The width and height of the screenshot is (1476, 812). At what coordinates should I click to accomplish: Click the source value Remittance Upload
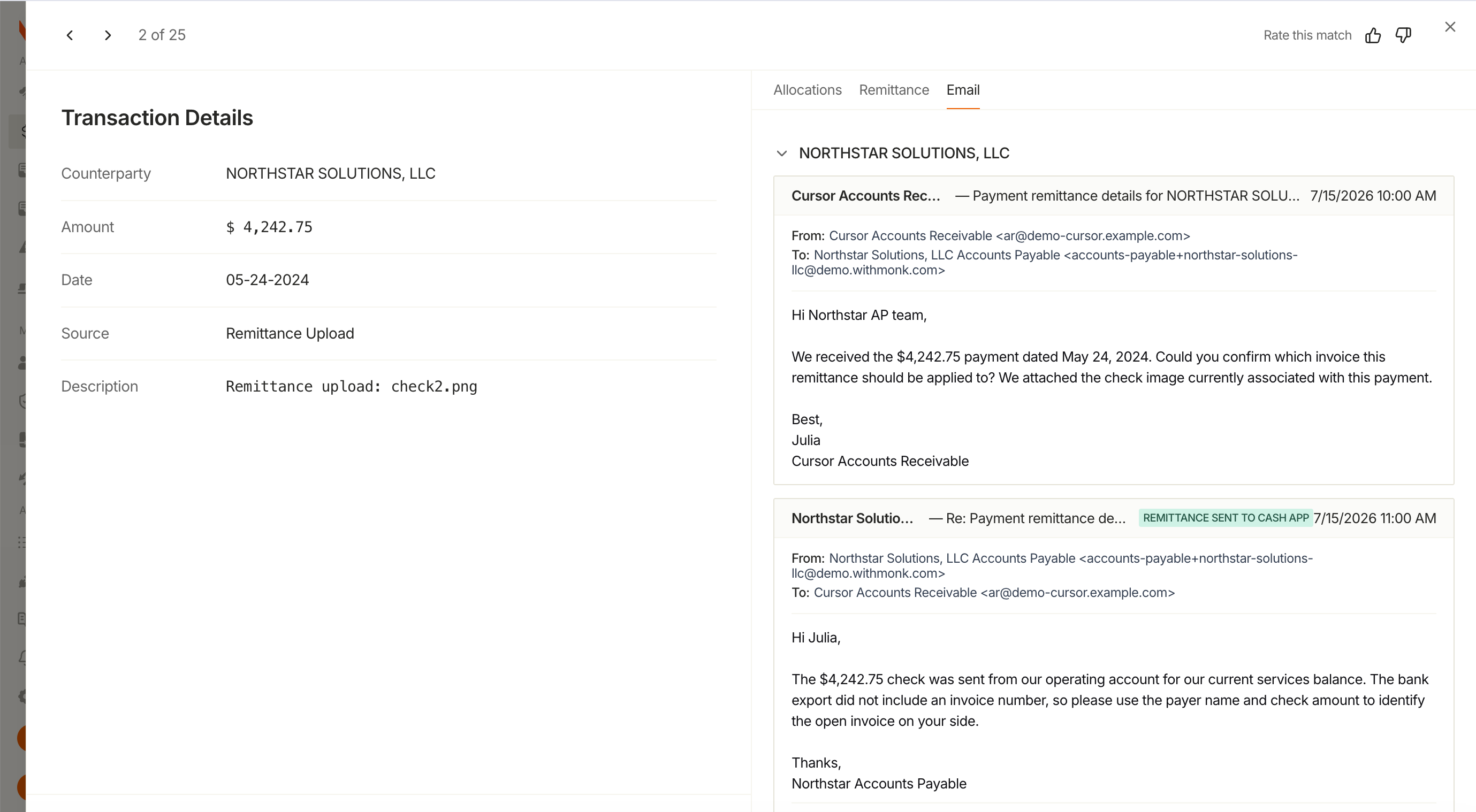pyautogui.click(x=290, y=333)
